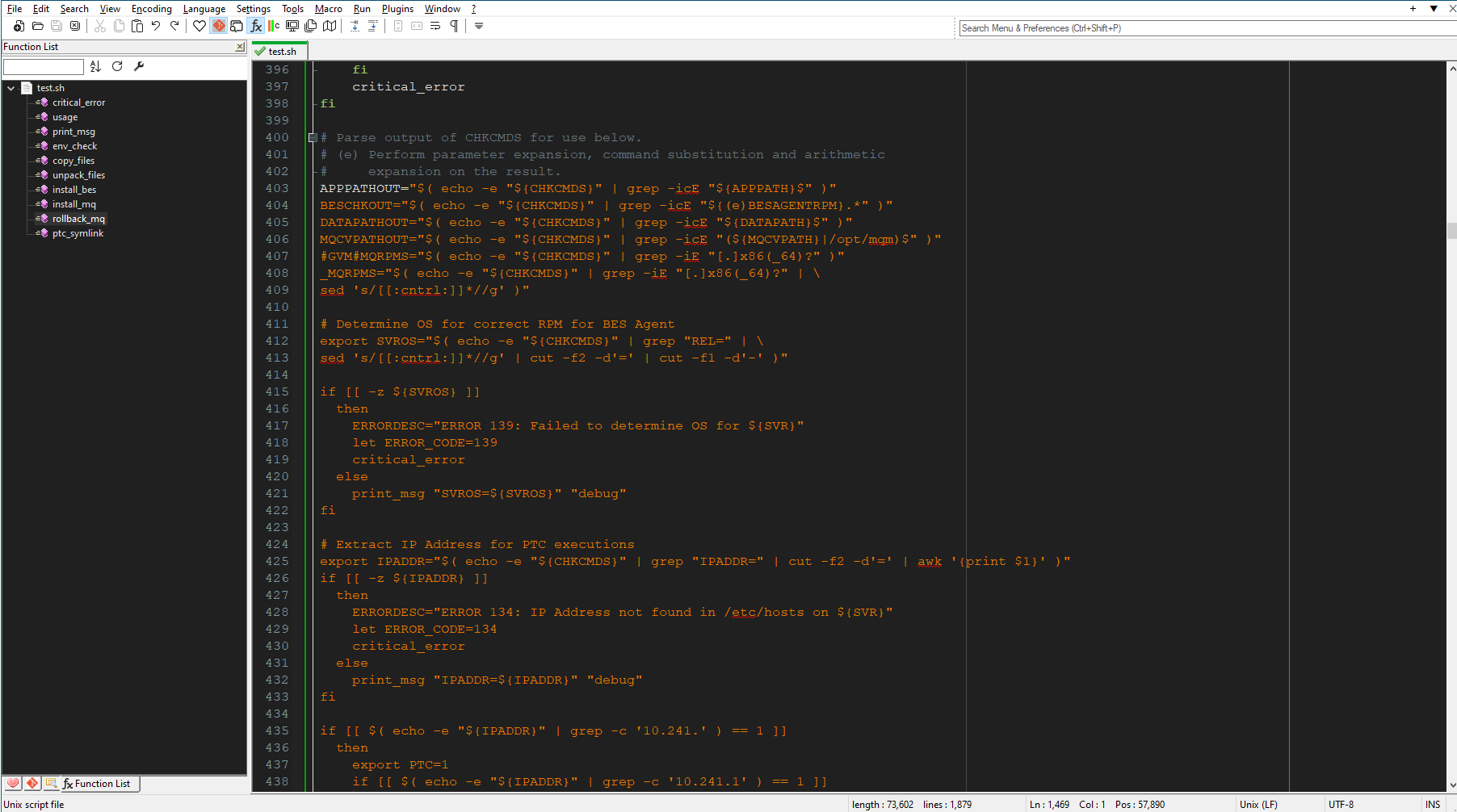Click the monitor toolbar icon

point(292,27)
